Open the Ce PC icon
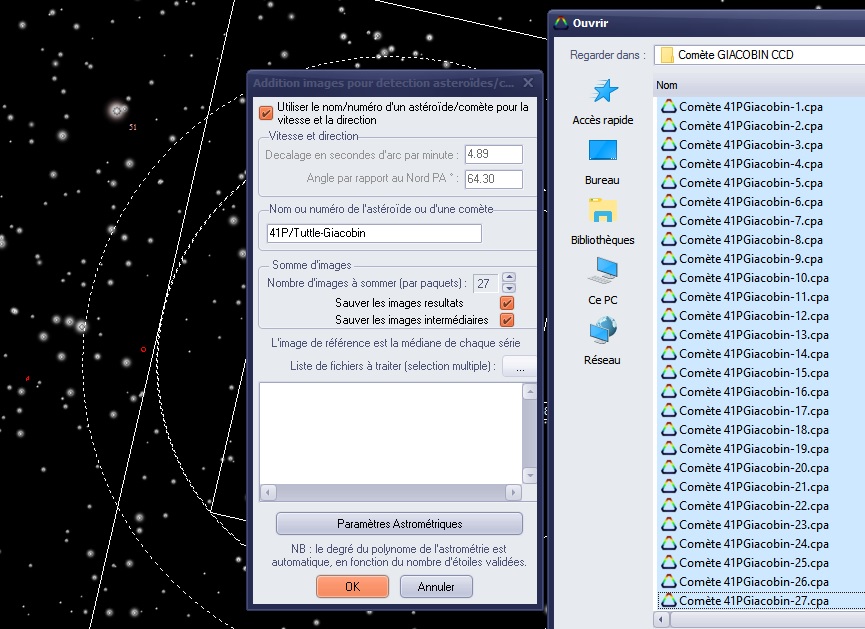The width and height of the screenshot is (865, 629). click(x=603, y=270)
